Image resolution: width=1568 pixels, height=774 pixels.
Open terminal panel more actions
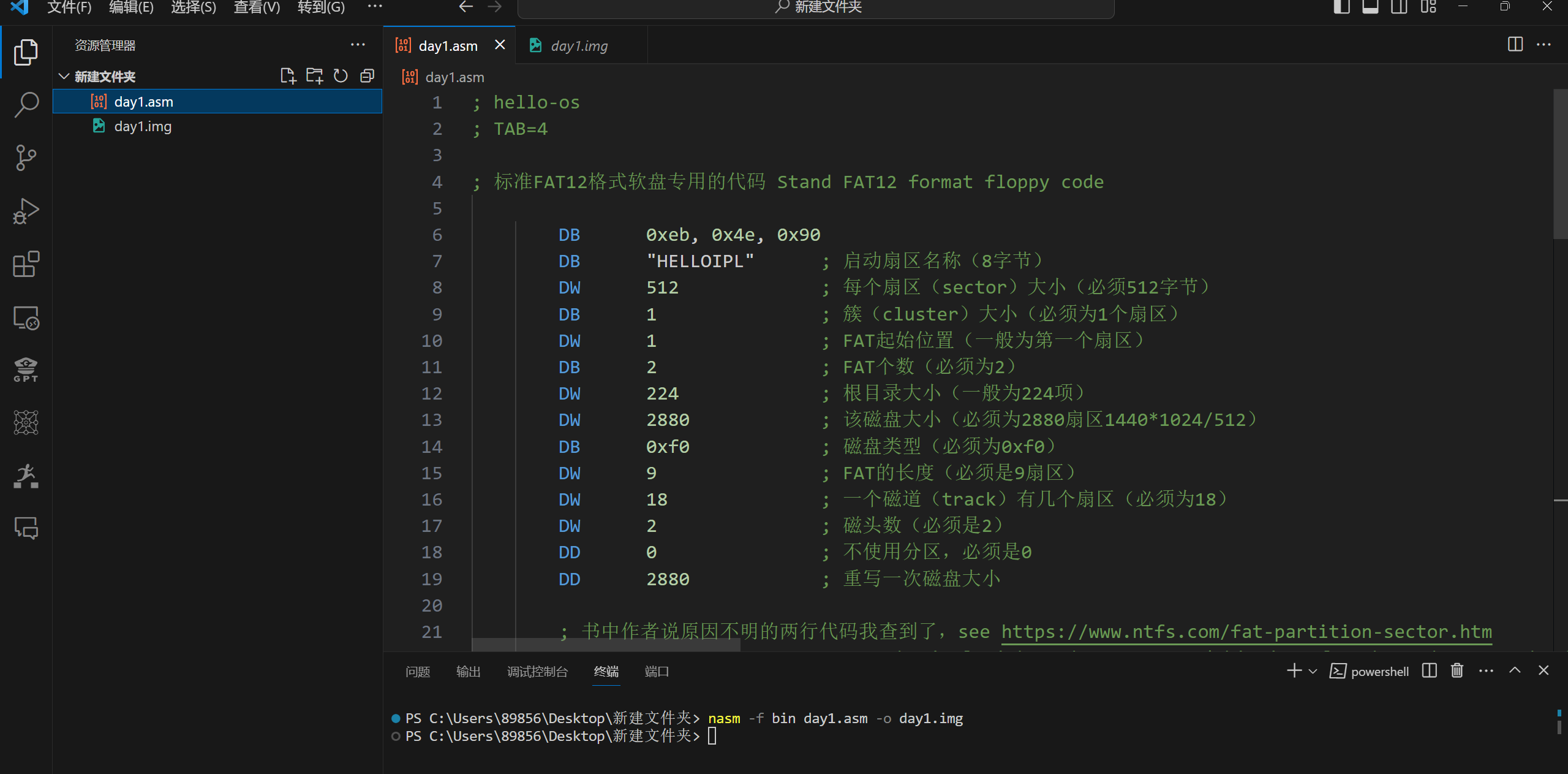click(x=1486, y=671)
